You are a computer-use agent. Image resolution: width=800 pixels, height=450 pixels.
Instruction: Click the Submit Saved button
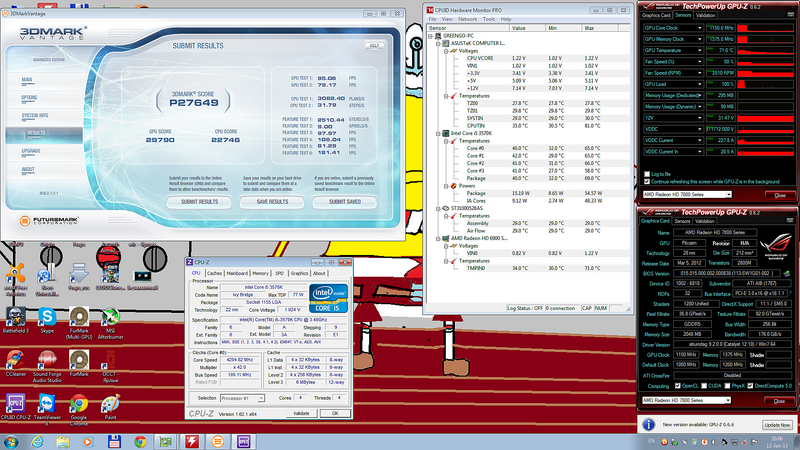(x=345, y=202)
